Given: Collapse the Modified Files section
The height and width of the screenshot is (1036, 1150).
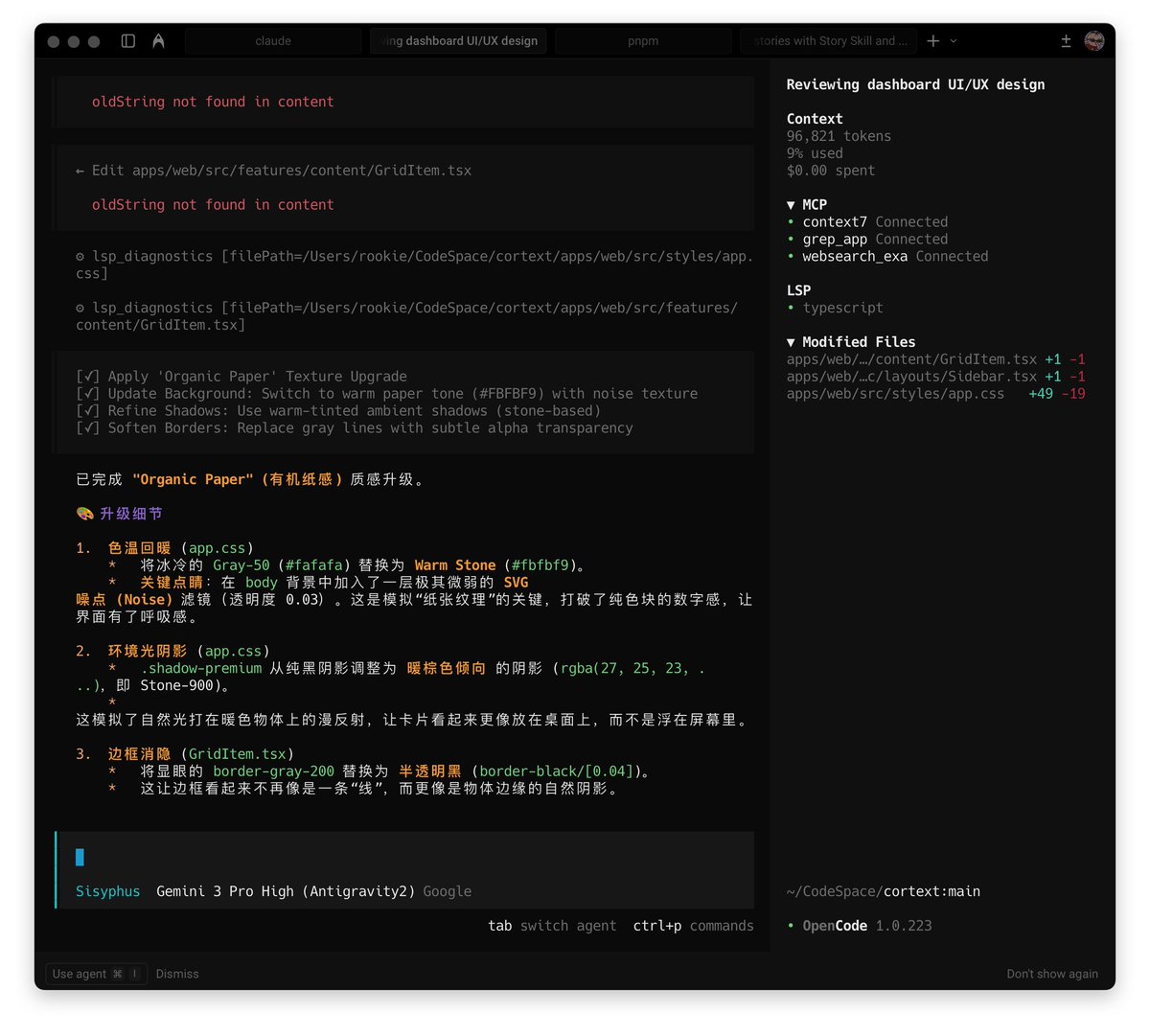Looking at the screenshot, I should (x=792, y=341).
